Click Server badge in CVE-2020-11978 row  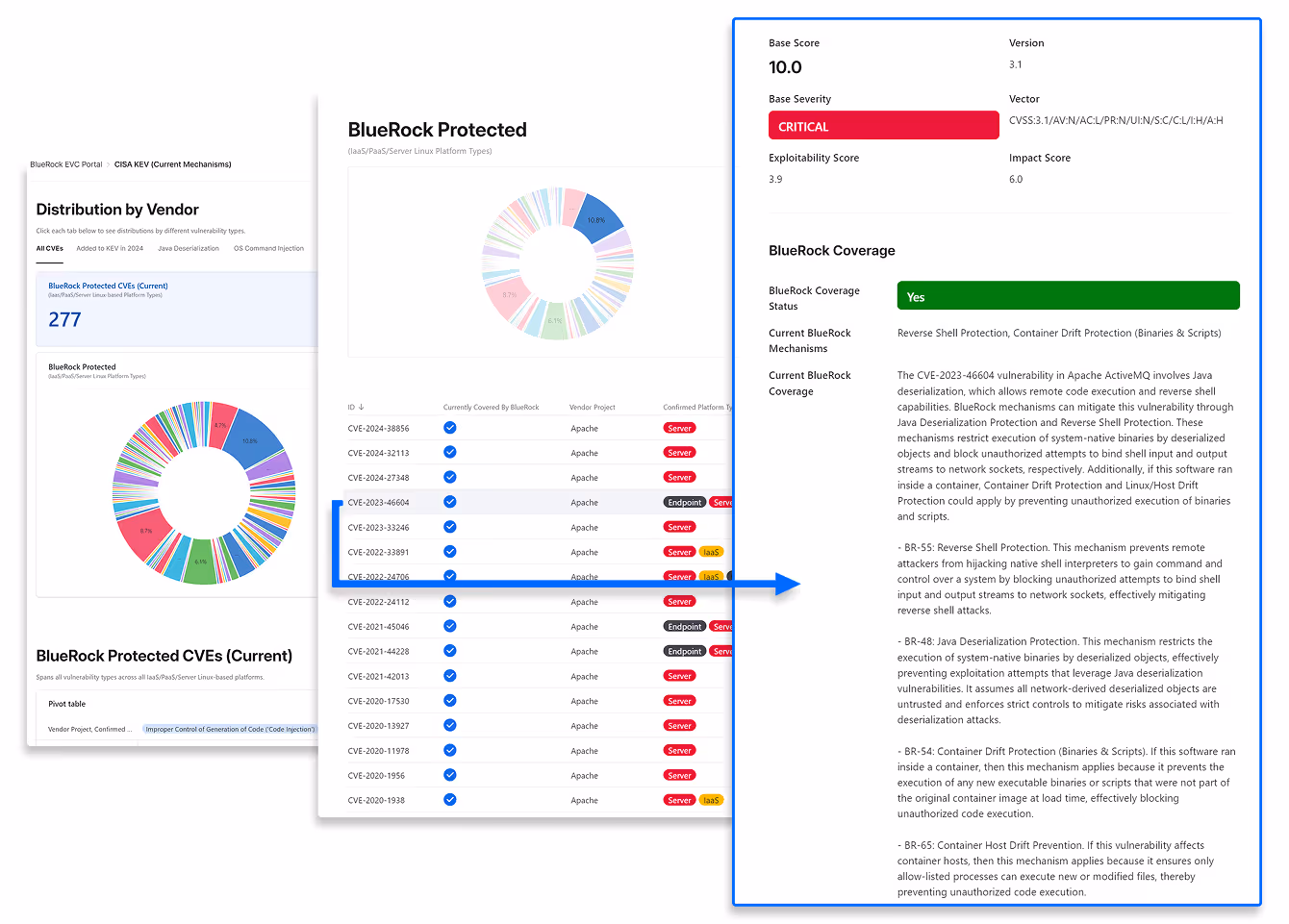680,751
